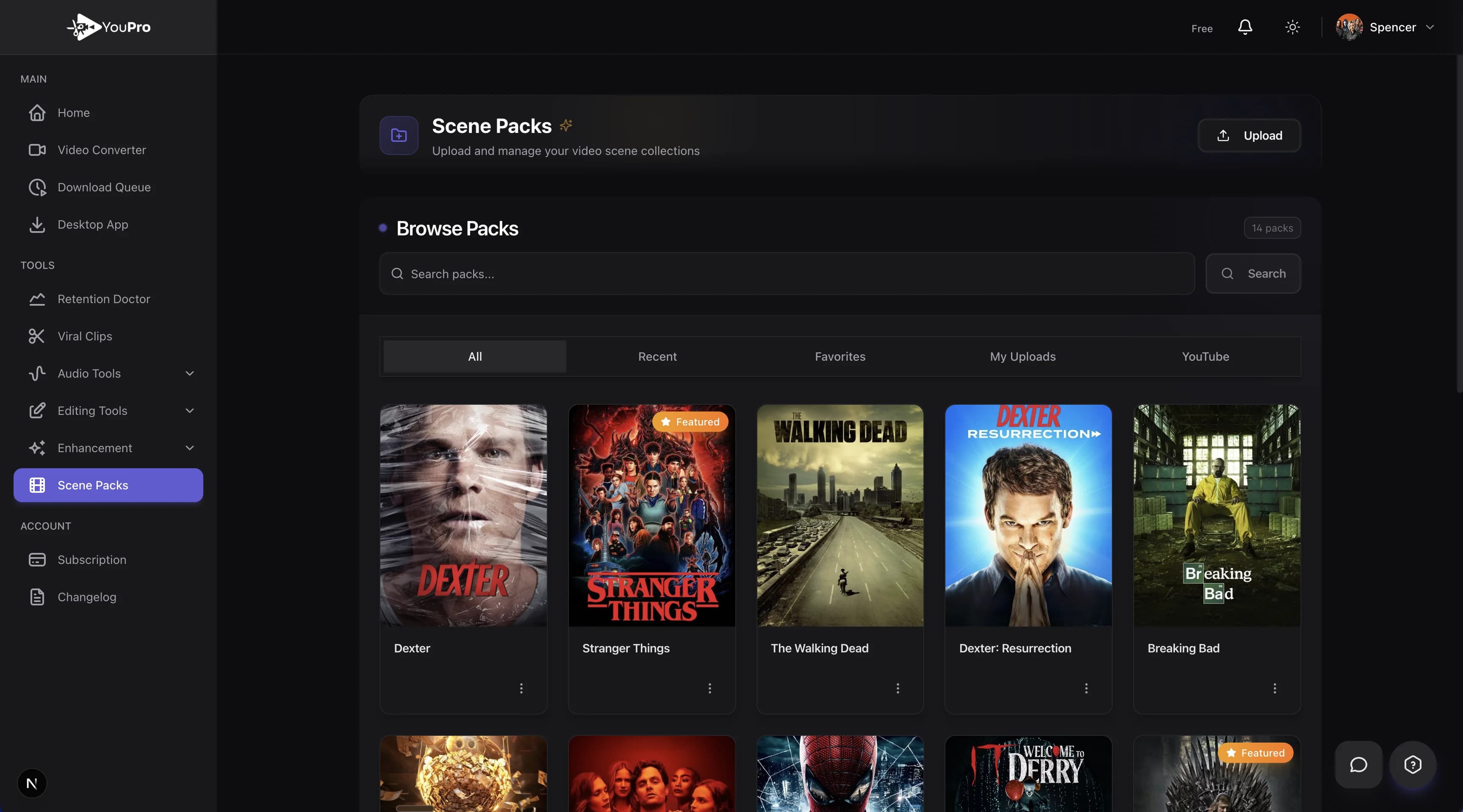Focus the Search packs input field
Screen dimensions: 1463x812
coord(787,273)
